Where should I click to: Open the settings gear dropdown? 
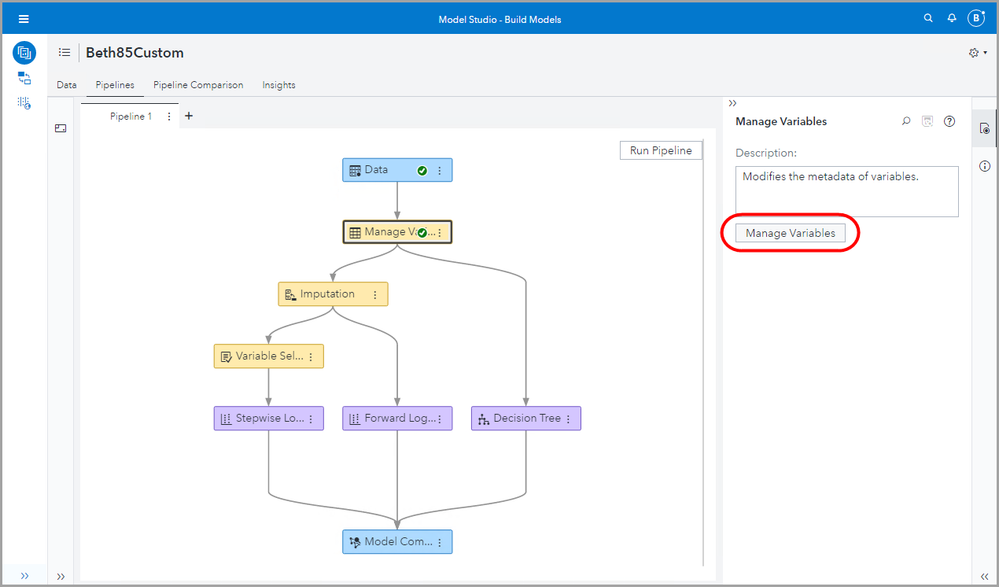coord(977,53)
